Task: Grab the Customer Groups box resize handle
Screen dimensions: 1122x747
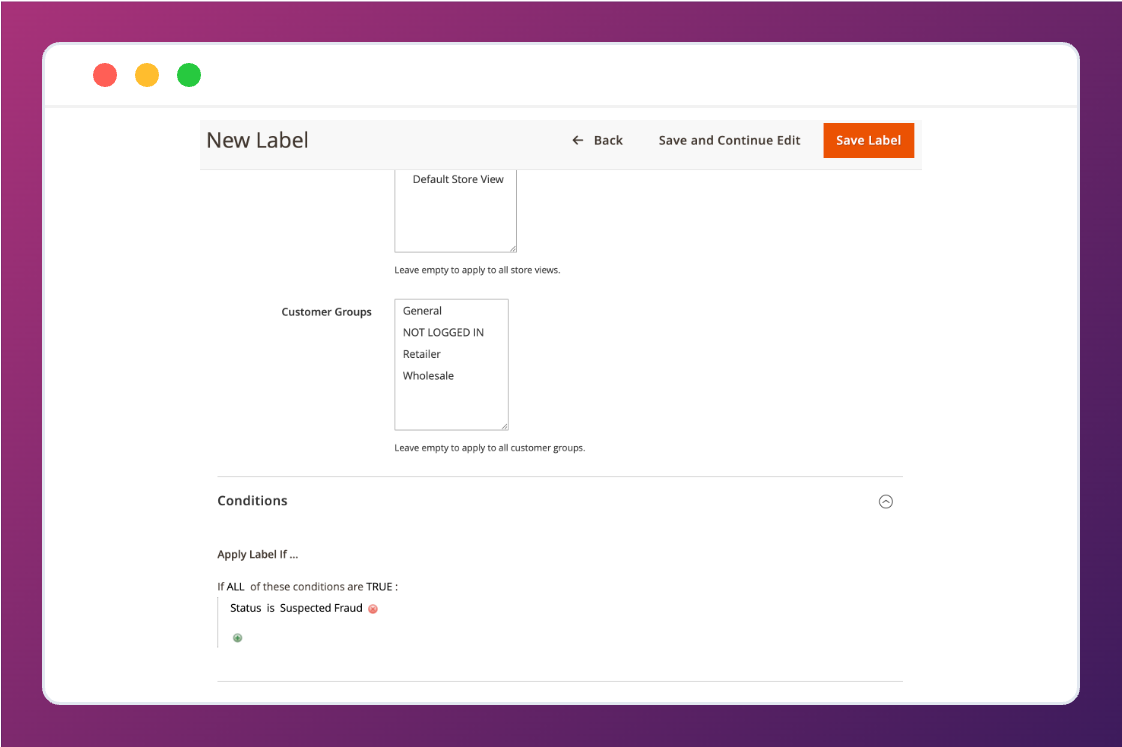Action: [504, 426]
